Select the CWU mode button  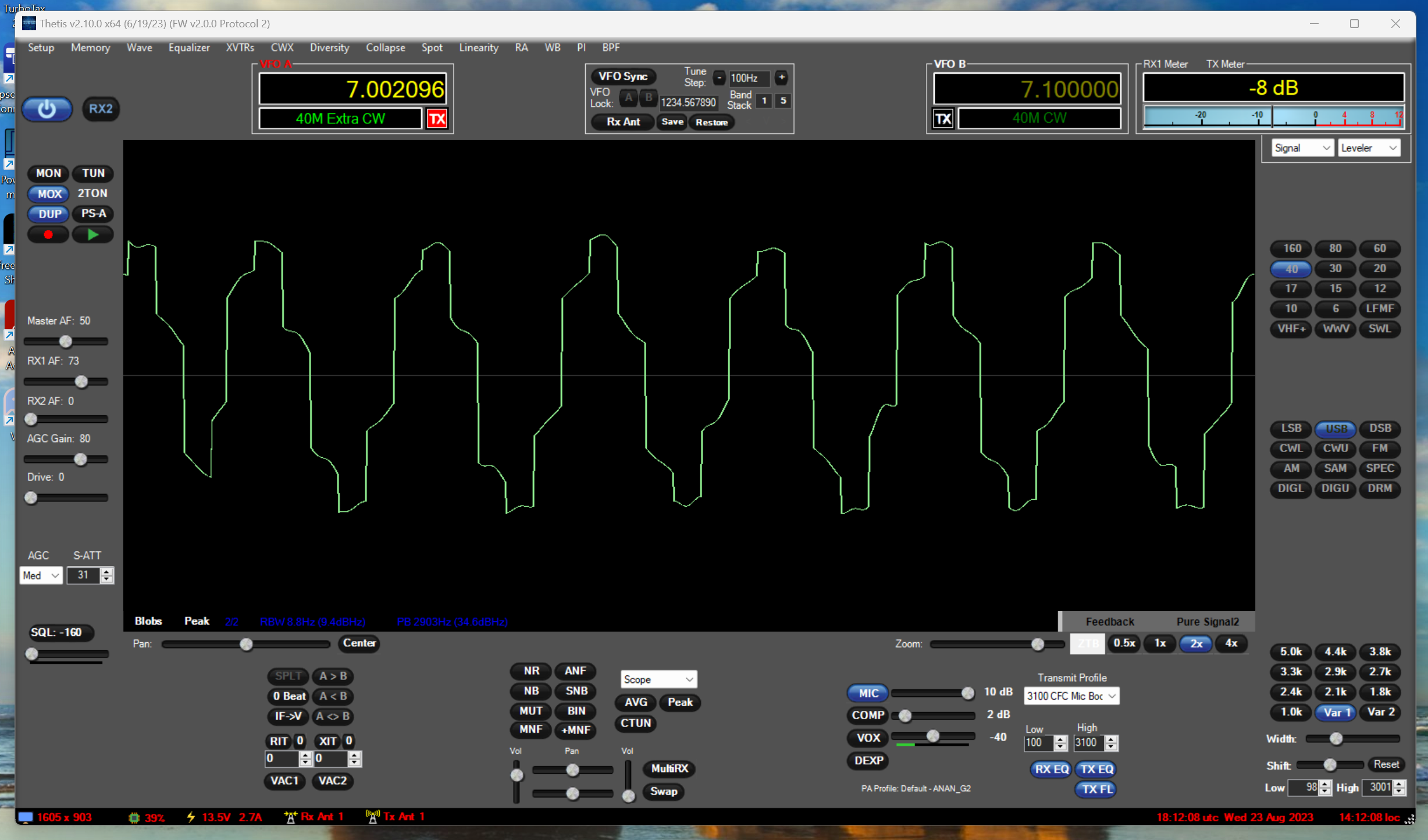point(1336,449)
